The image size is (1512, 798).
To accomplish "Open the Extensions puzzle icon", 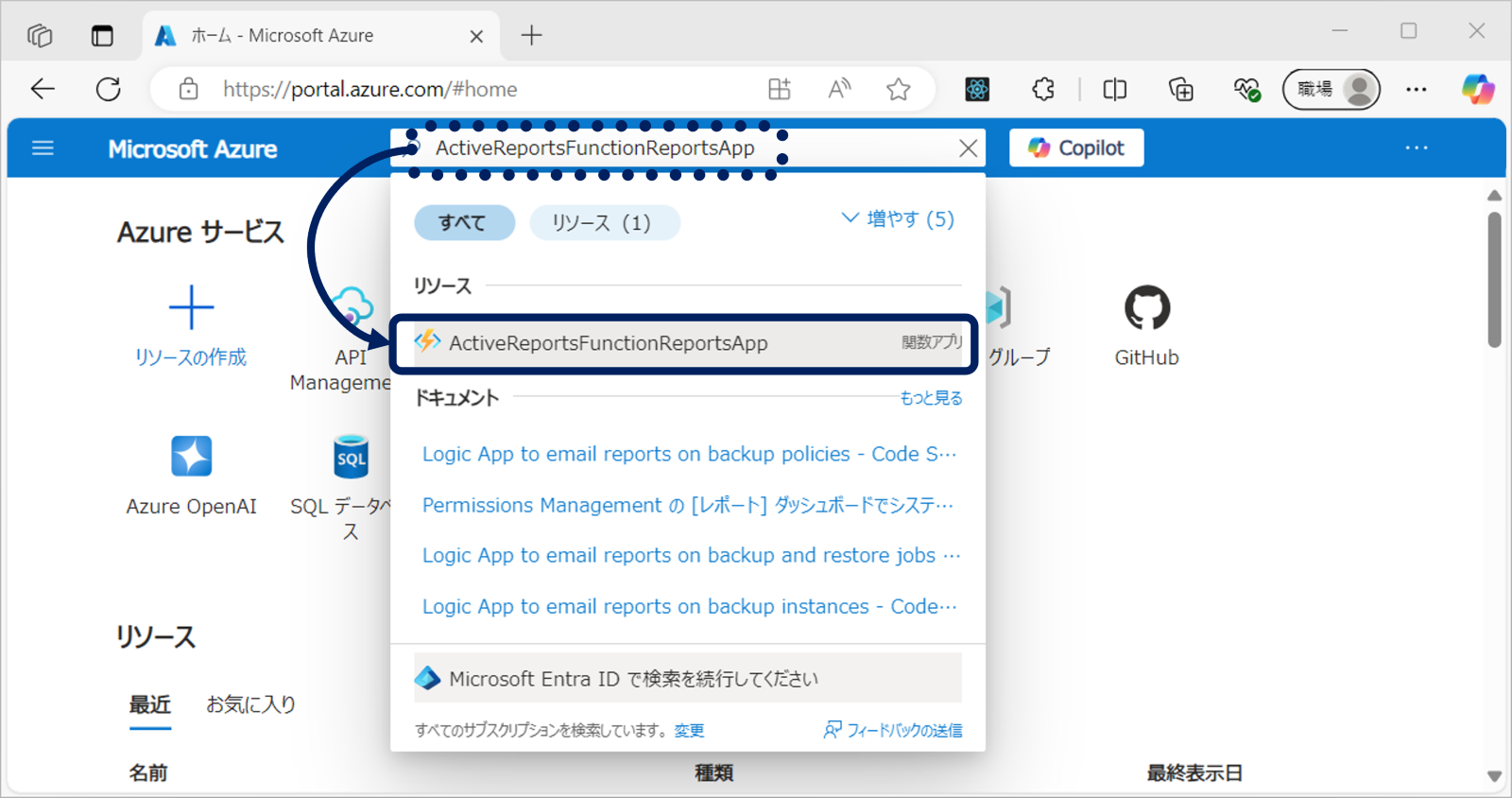I will 1043,89.
